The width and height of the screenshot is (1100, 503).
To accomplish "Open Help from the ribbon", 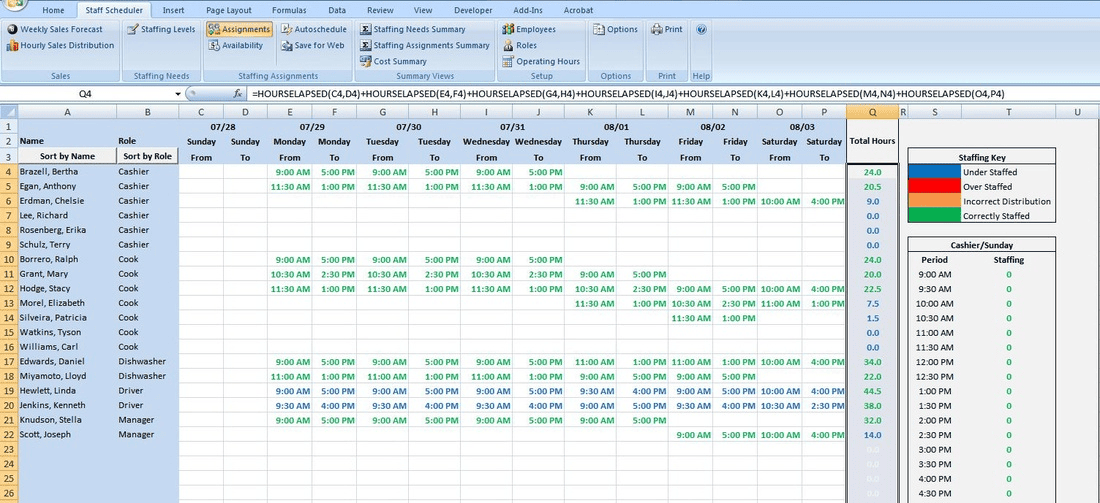I will 701,29.
